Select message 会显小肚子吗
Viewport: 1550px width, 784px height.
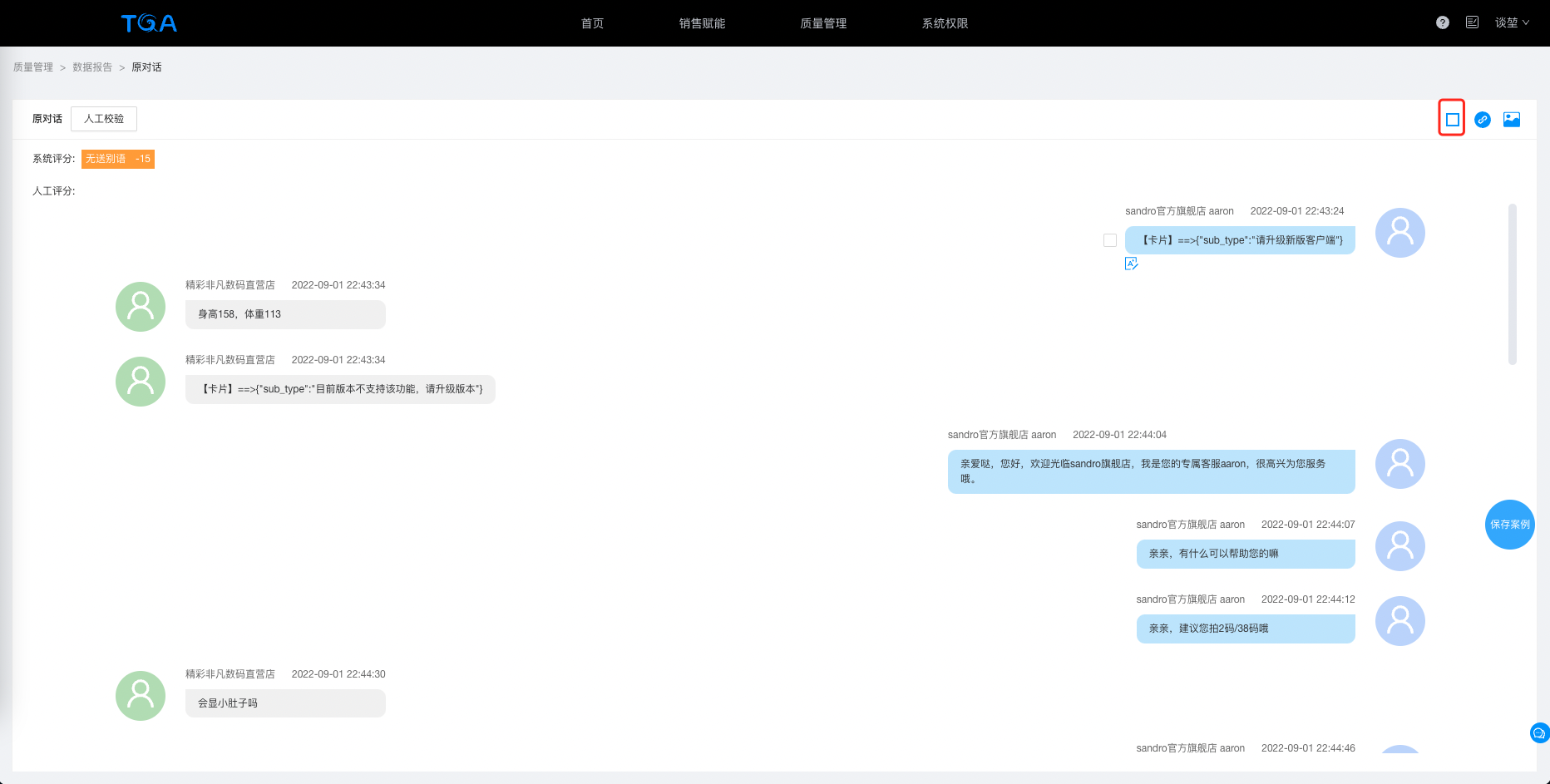coord(285,703)
